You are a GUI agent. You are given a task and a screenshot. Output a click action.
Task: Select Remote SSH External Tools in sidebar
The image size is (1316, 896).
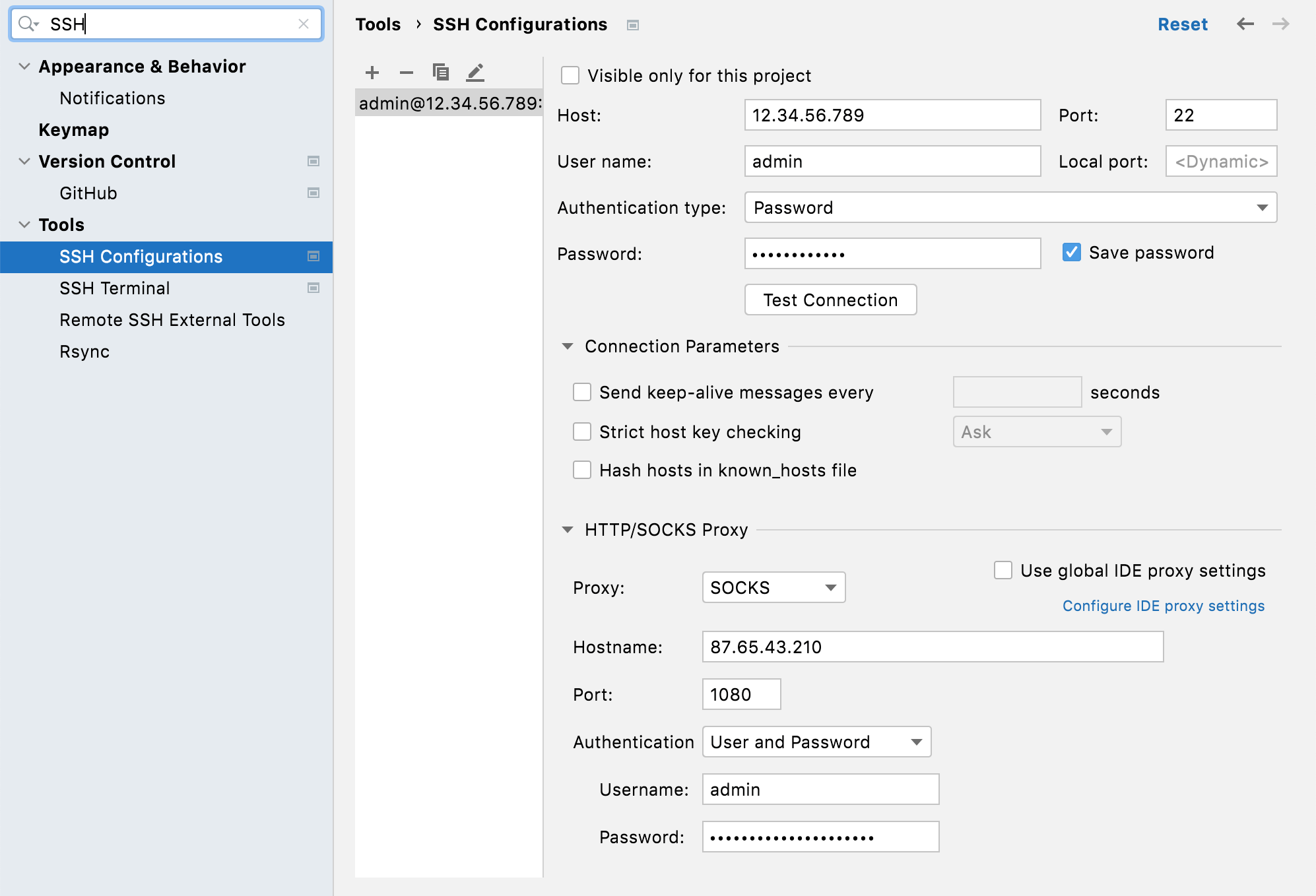(x=172, y=320)
